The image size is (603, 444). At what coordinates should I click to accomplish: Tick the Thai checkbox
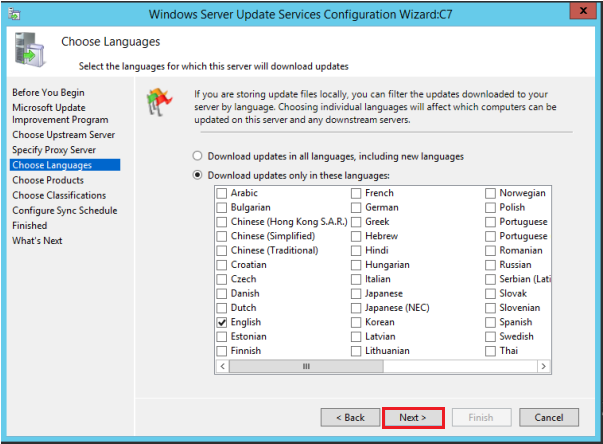[x=490, y=351]
